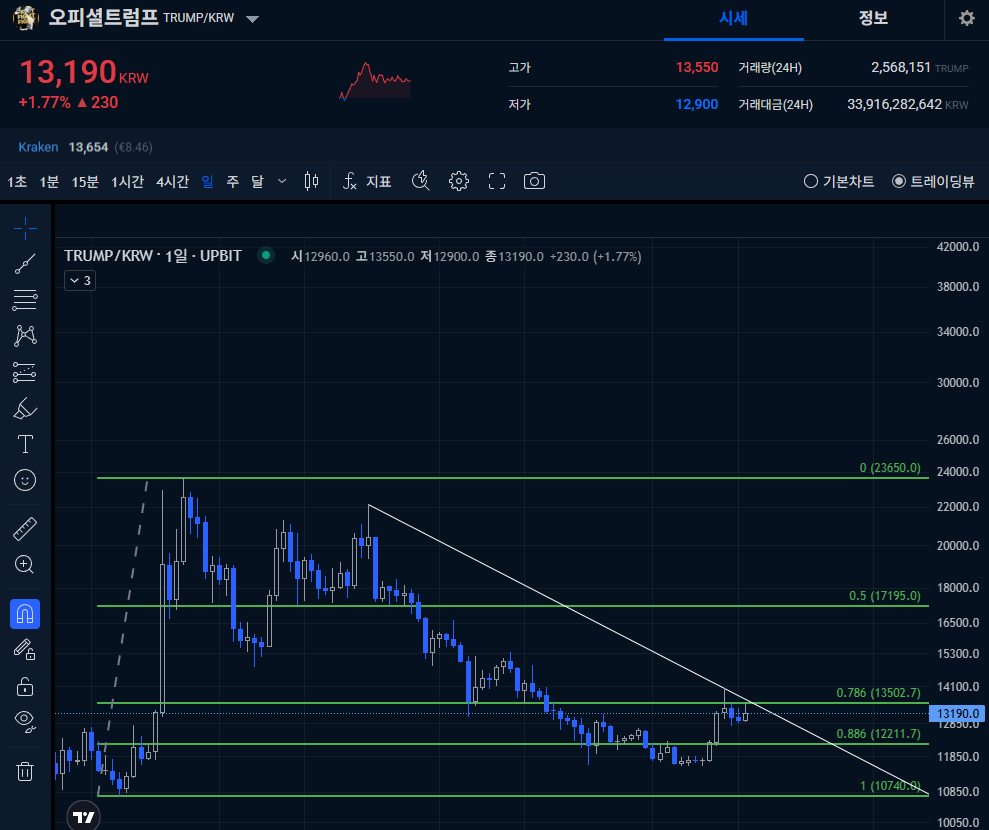Click the mini price sparkline chart
The height and width of the screenshot is (830, 989).
[x=375, y=81]
